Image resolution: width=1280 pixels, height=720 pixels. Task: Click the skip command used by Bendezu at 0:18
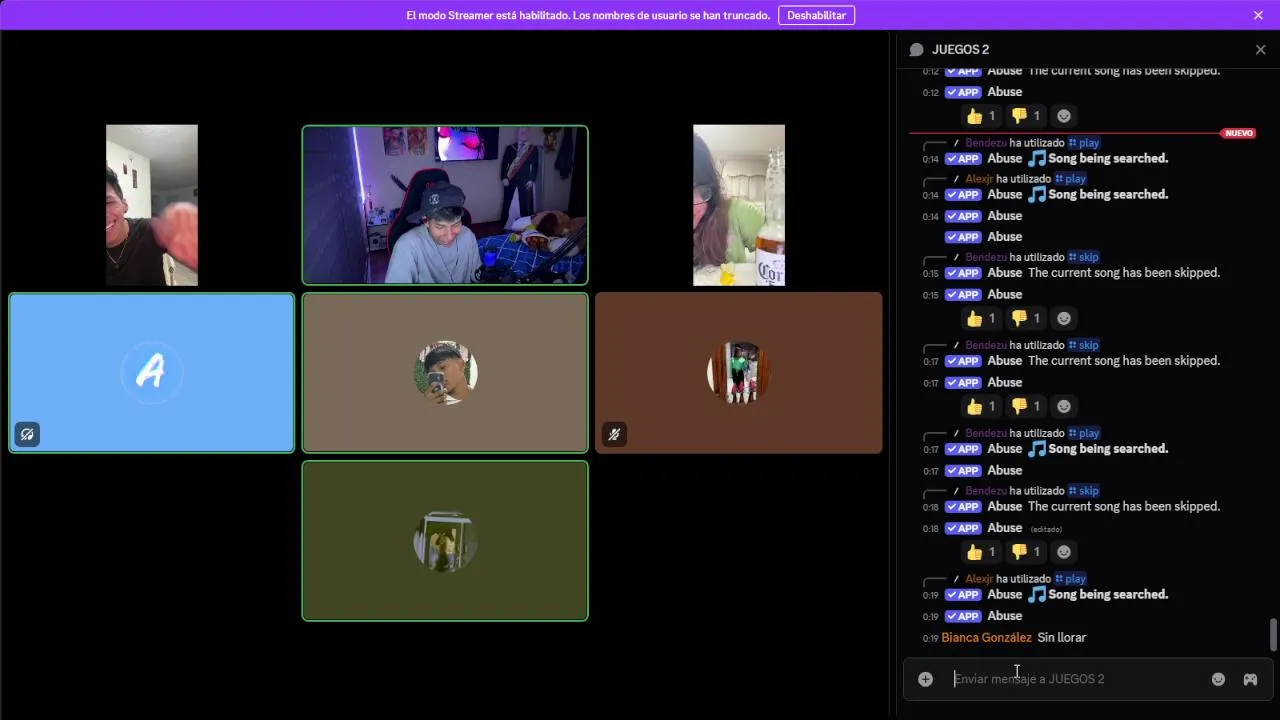click(1084, 491)
